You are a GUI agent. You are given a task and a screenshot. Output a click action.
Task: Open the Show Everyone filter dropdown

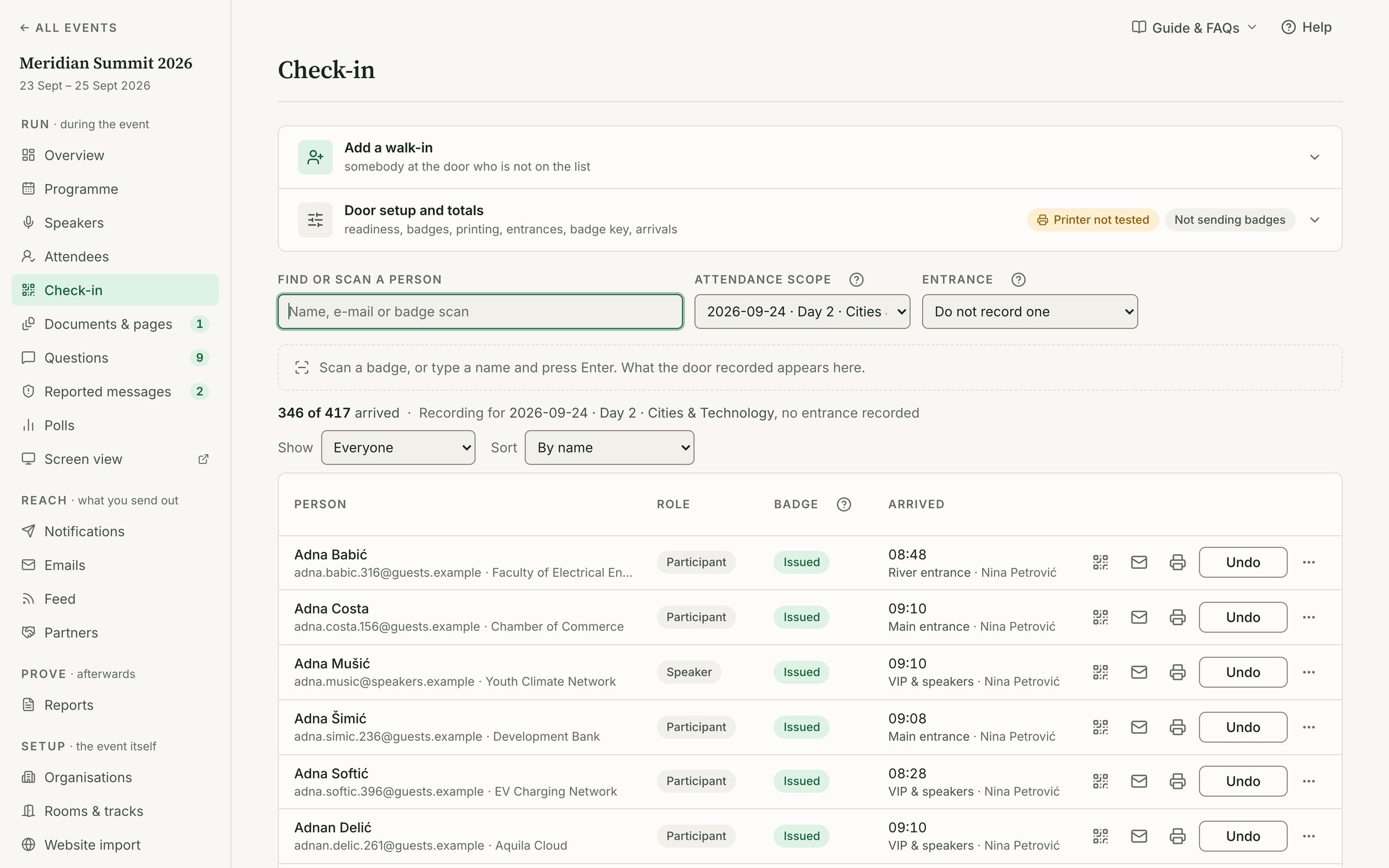click(398, 447)
